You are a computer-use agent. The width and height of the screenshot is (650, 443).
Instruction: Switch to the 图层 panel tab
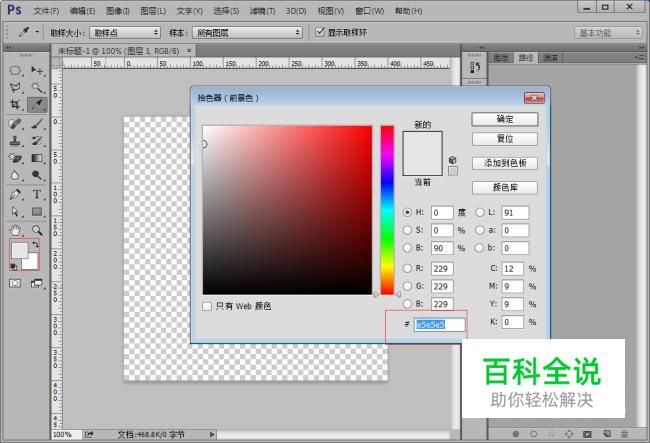click(x=501, y=58)
